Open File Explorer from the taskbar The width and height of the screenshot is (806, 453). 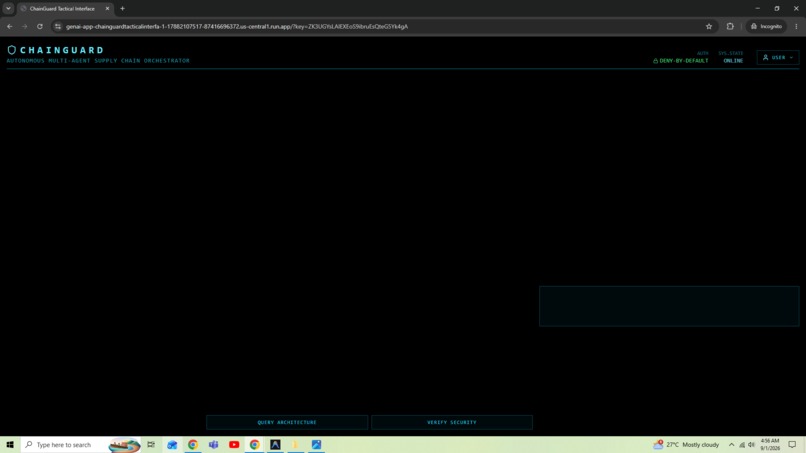(x=296, y=445)
